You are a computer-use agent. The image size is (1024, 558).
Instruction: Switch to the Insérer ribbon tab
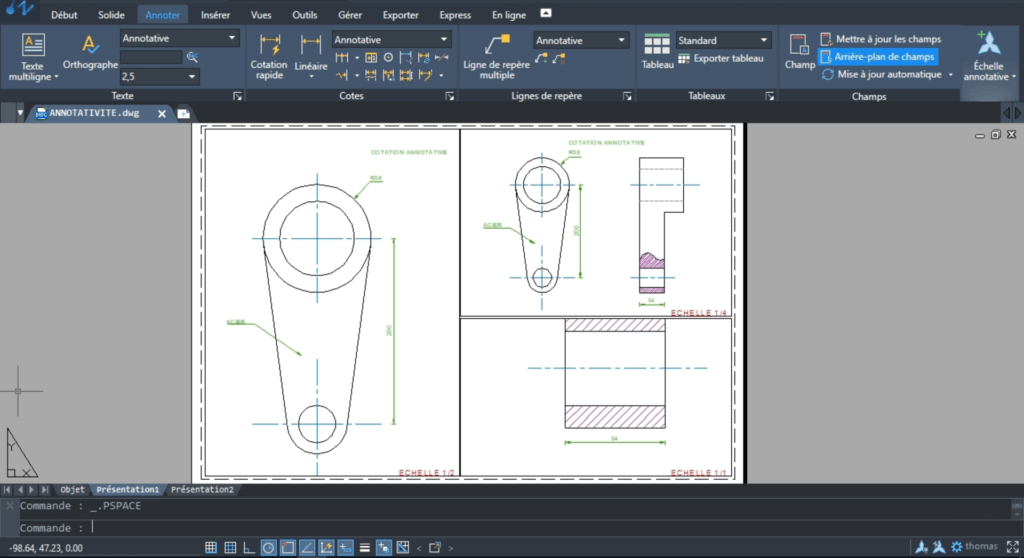pos(215,15)
